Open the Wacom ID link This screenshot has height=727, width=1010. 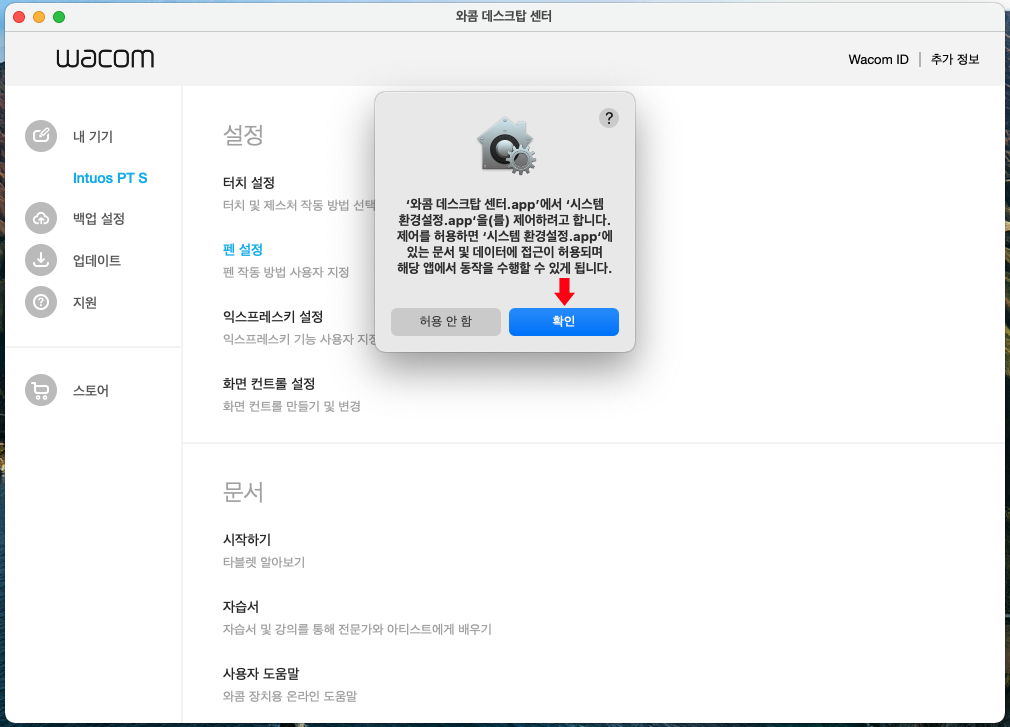tap(878, 59)
